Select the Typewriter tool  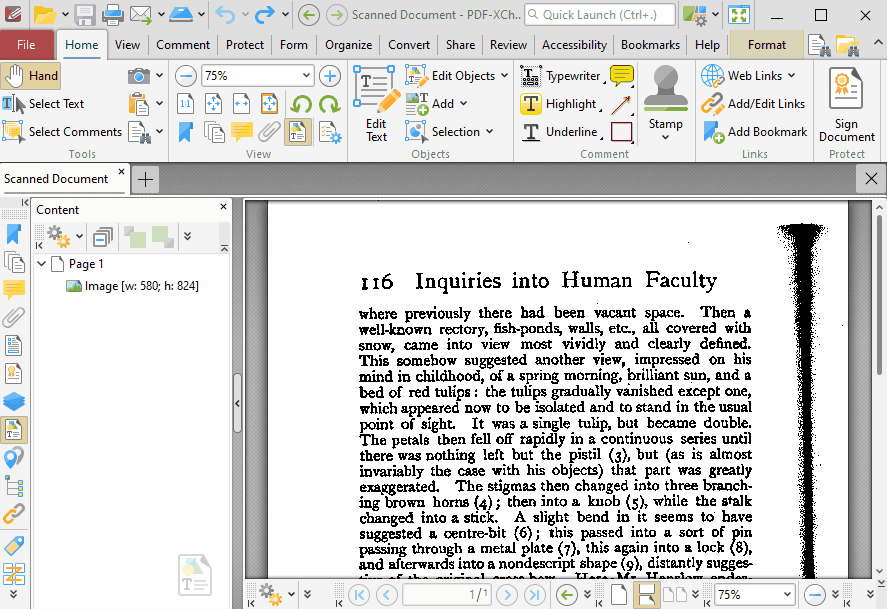click(x=561, y=76)
